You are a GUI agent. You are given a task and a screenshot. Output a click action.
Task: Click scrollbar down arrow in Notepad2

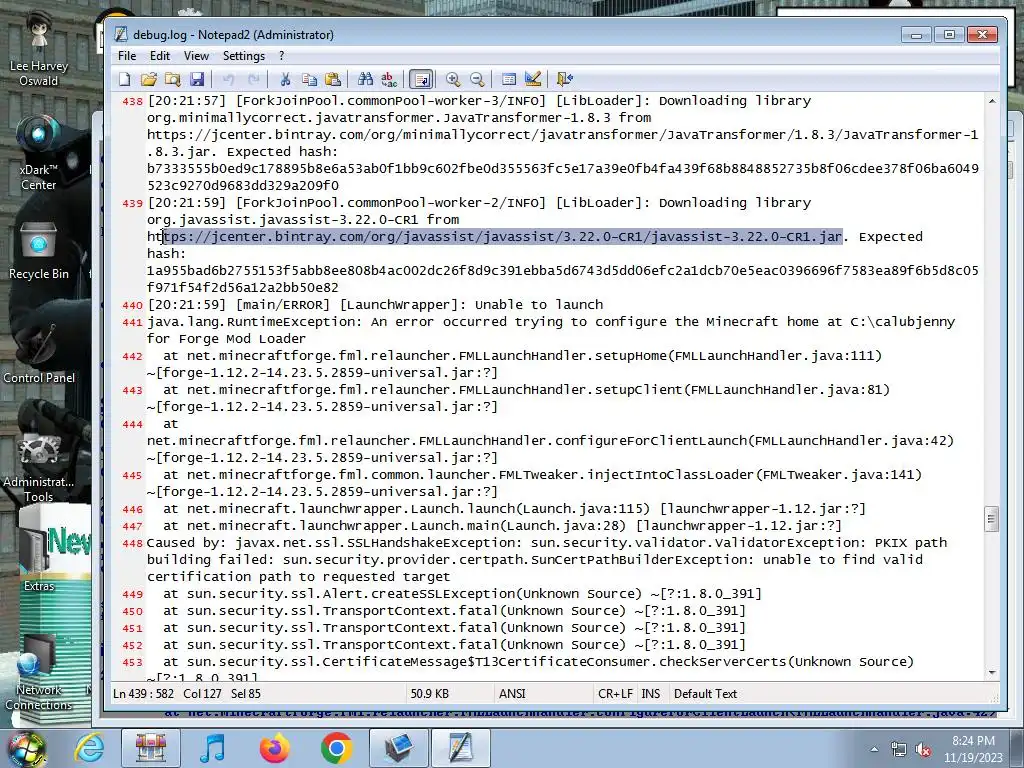tap(992, 673)
